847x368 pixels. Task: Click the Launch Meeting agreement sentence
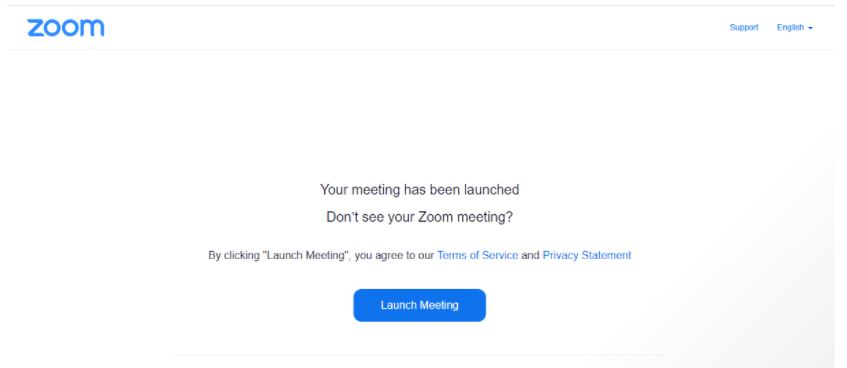coord(420,255)
